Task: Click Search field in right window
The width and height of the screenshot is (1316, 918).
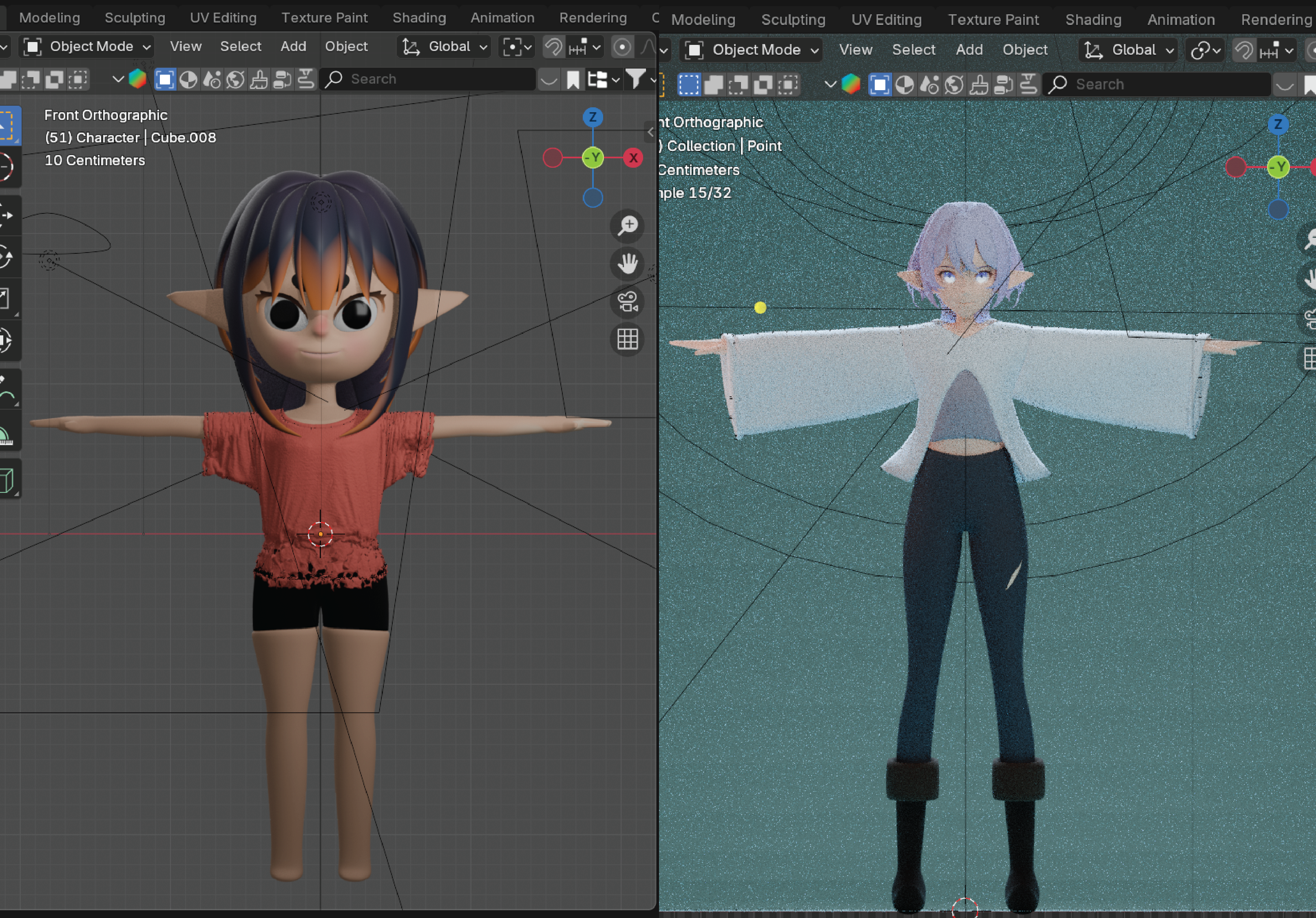Action: (1157, 84)
